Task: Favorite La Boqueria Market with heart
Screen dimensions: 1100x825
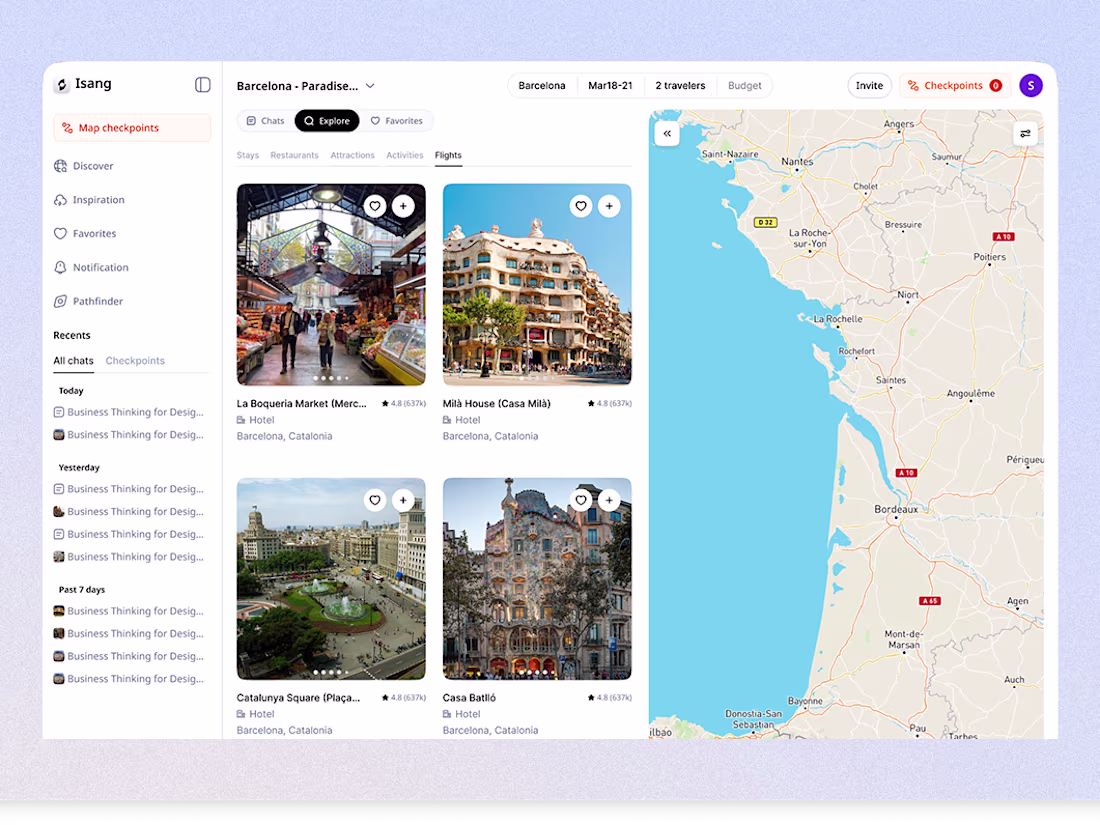Action: pyautogui.click(x=375, y=206)
